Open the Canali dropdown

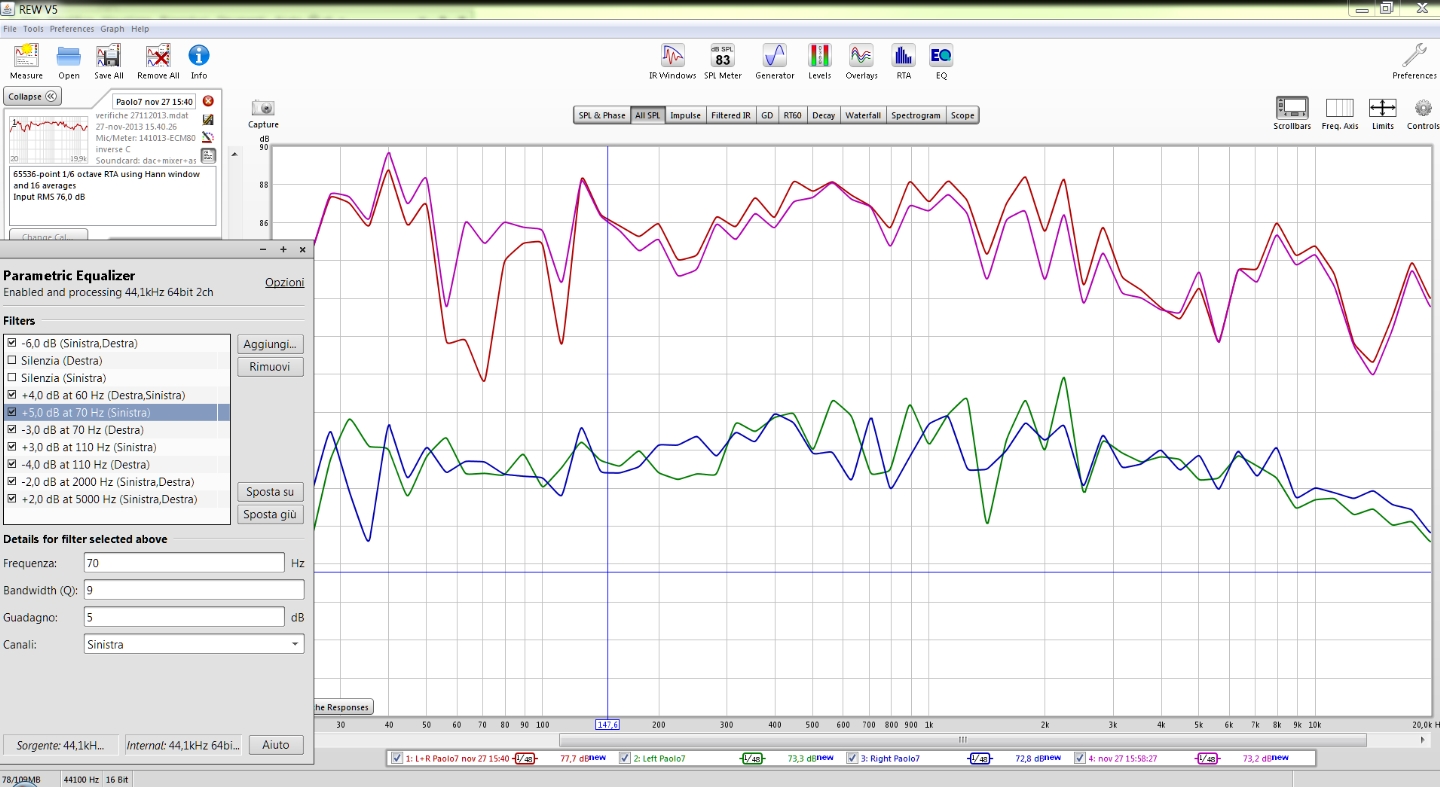tap(194, 644)
